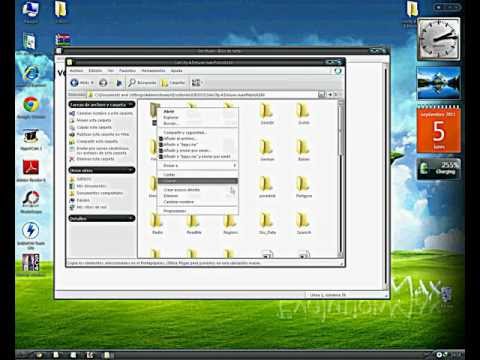
Task: Open the German folder
Action: (x=267, y=150)
